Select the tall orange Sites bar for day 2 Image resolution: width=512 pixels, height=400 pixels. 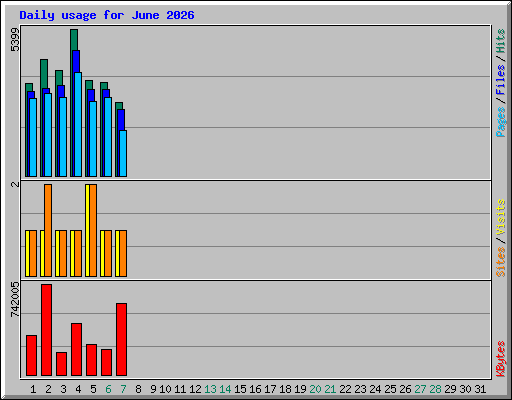(x=48, y=230)
